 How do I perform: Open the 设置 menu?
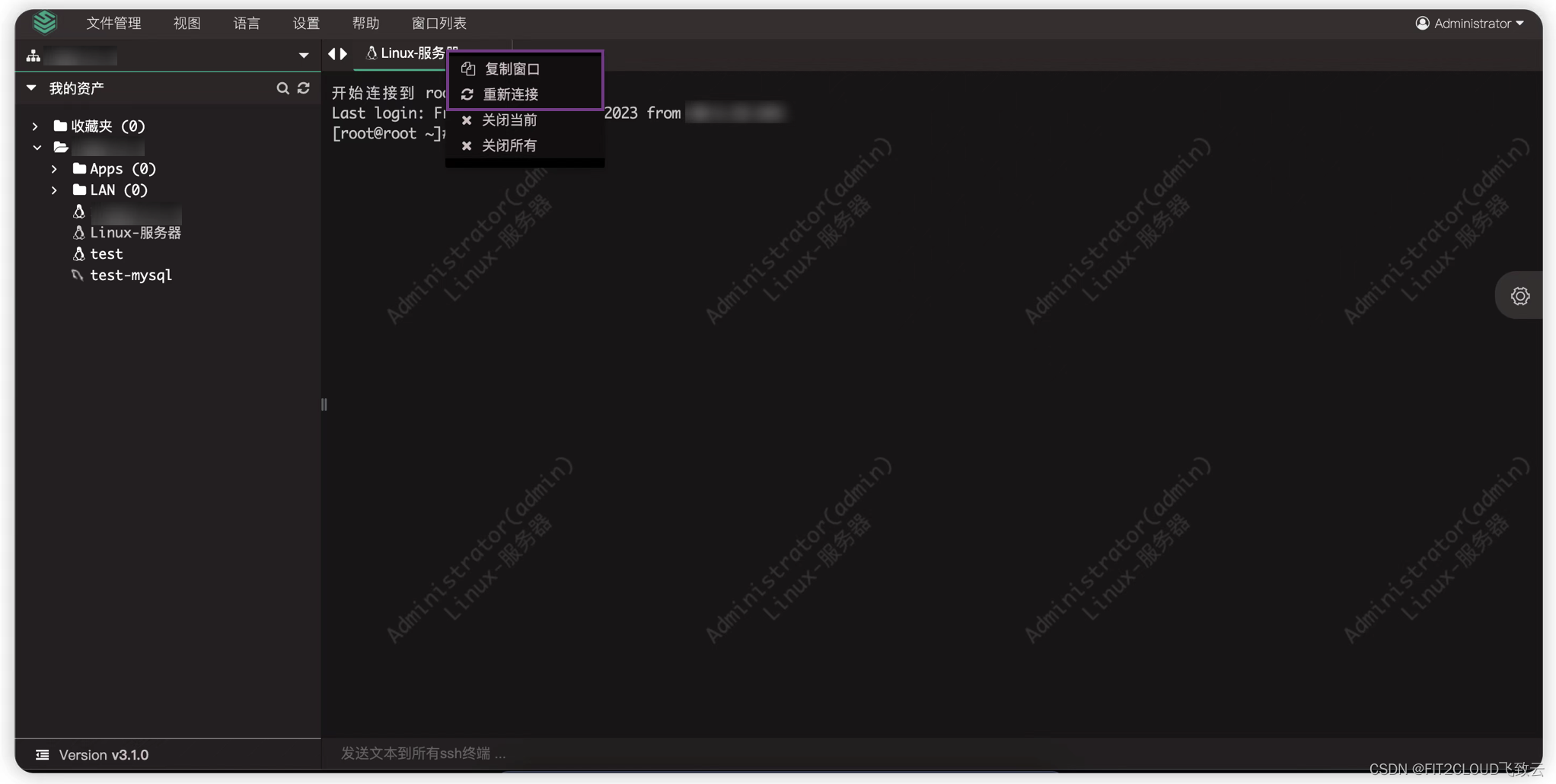306,23
